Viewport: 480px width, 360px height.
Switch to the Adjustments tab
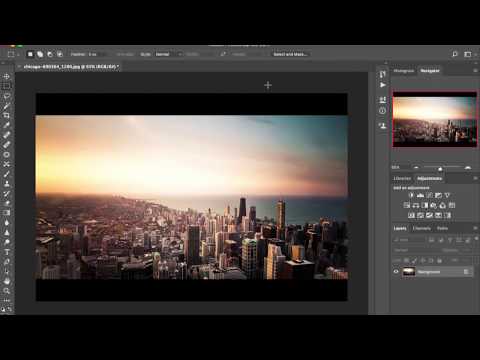point(430,179)
